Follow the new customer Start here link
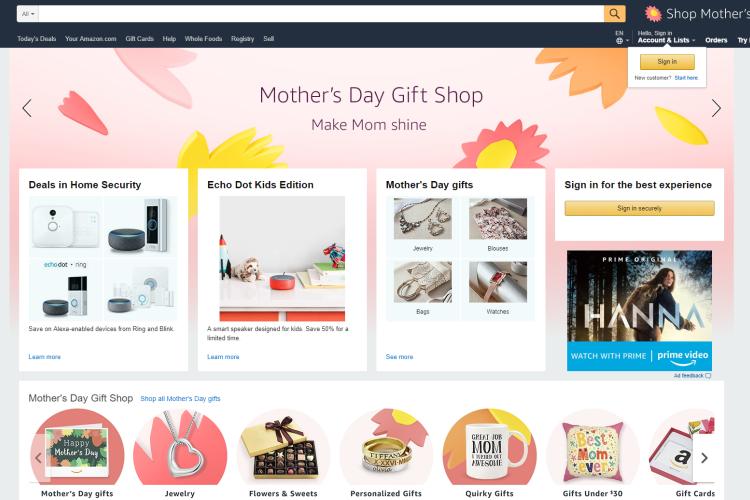 pos(686,78)
